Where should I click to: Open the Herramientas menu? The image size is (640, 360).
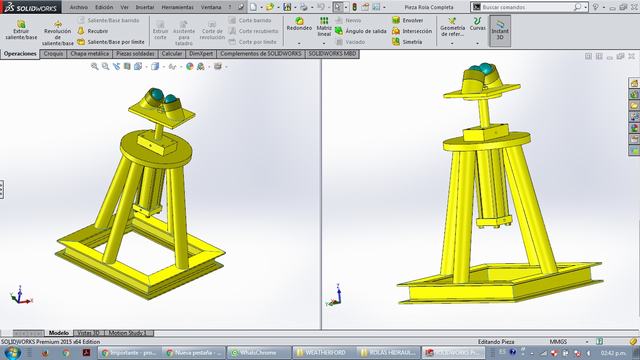coord(178,7)
